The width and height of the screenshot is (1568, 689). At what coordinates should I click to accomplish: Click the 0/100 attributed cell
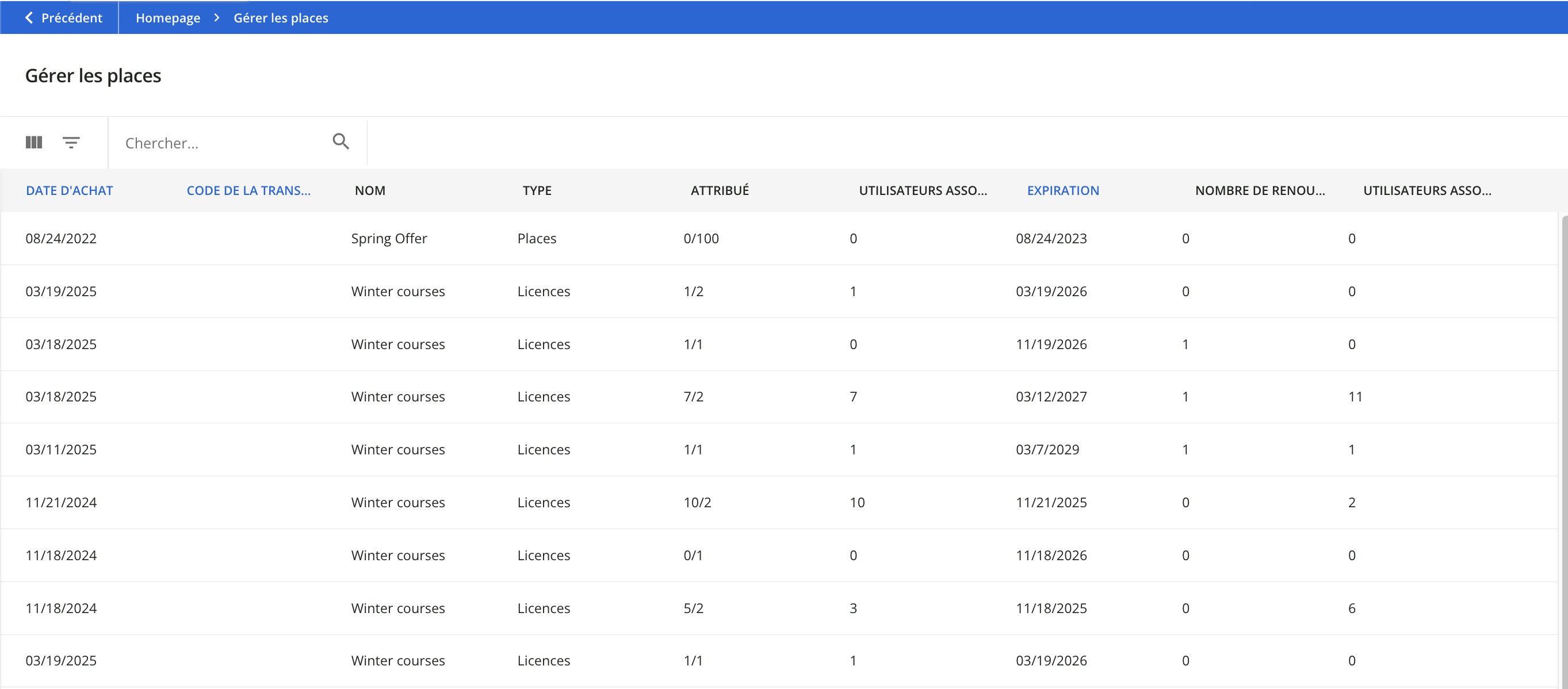701,239
